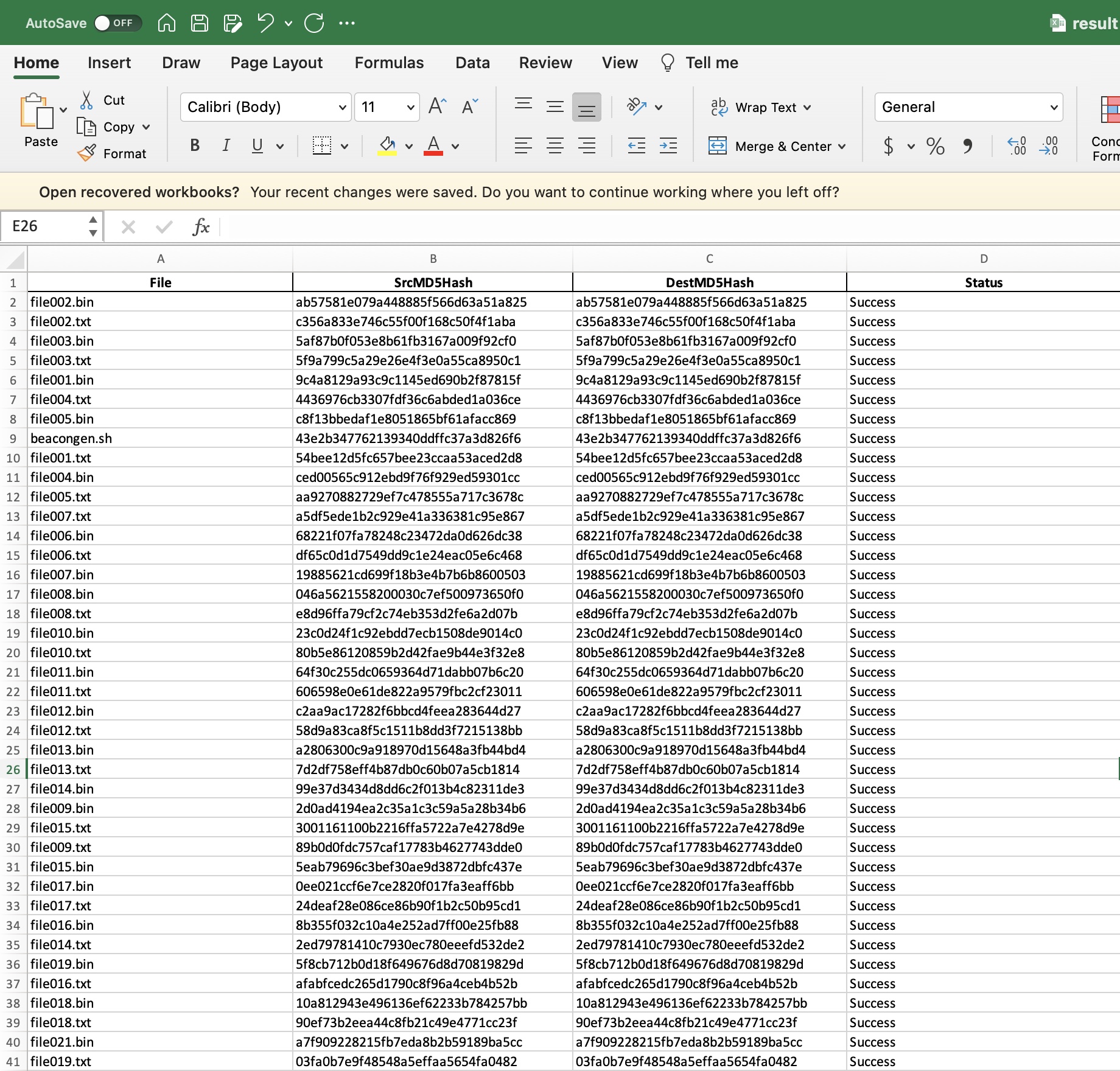
Task: Toggle the Bottom Align icon
Action: click(587, 107)
